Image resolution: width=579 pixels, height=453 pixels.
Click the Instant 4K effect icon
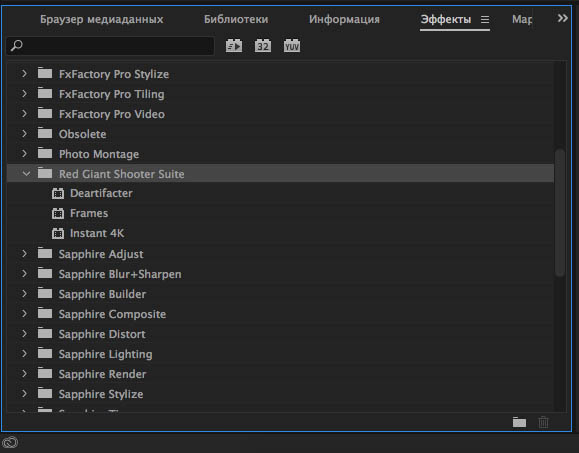pos(58,233)
